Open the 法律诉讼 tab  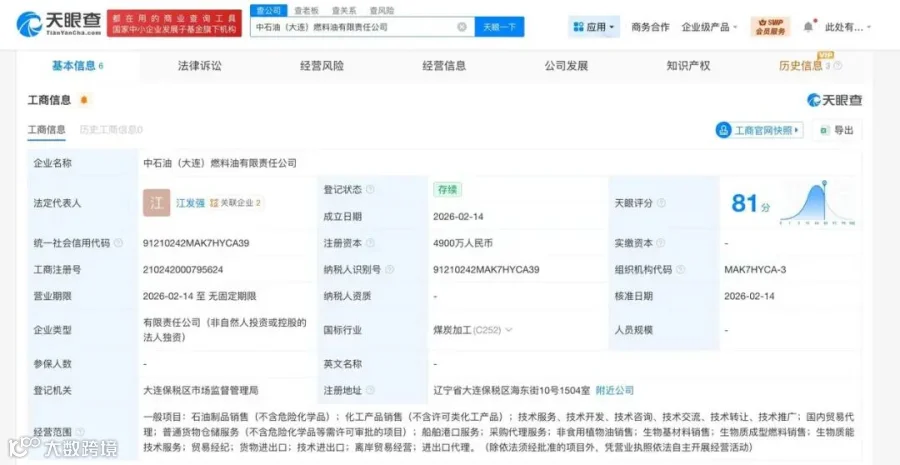tap(200, 66)
